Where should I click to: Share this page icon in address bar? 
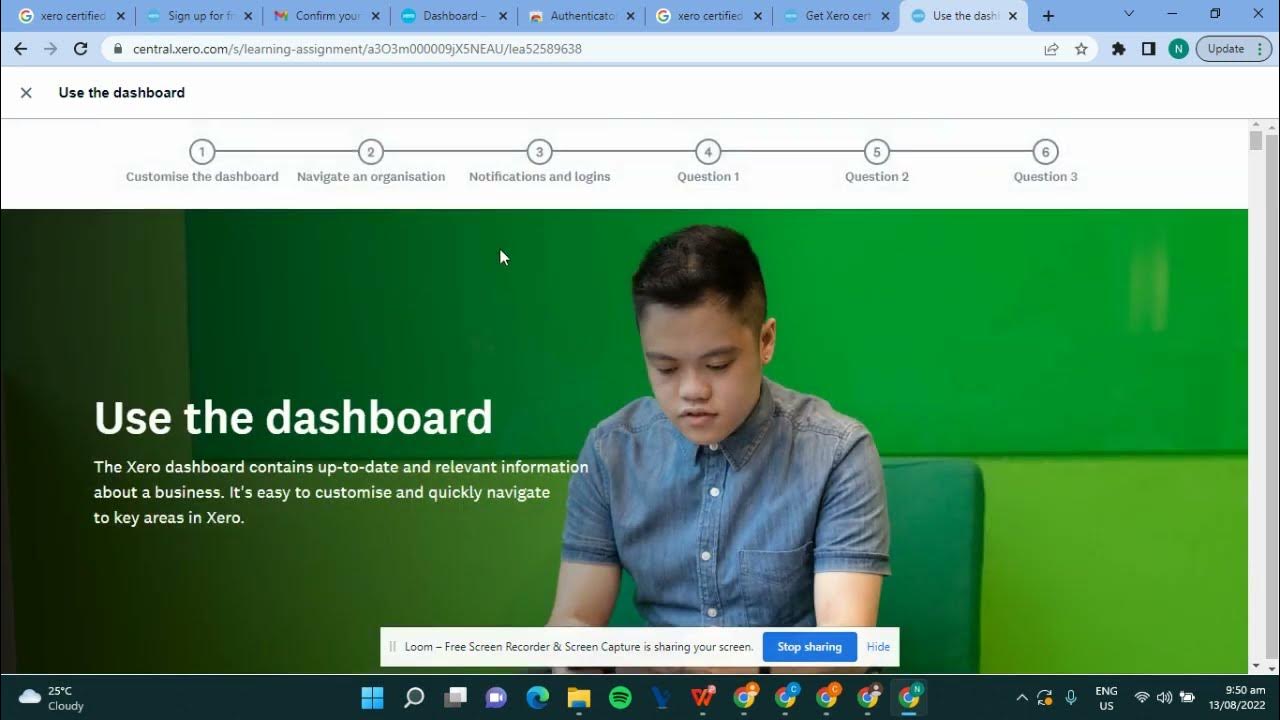point(1051,48)
